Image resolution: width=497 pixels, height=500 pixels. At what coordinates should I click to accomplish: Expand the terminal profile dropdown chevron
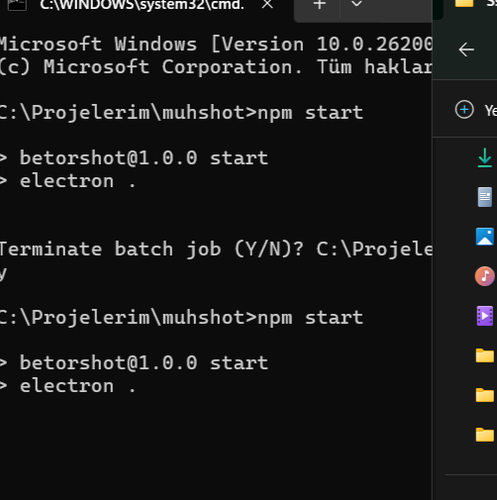(x=357, y=4)
